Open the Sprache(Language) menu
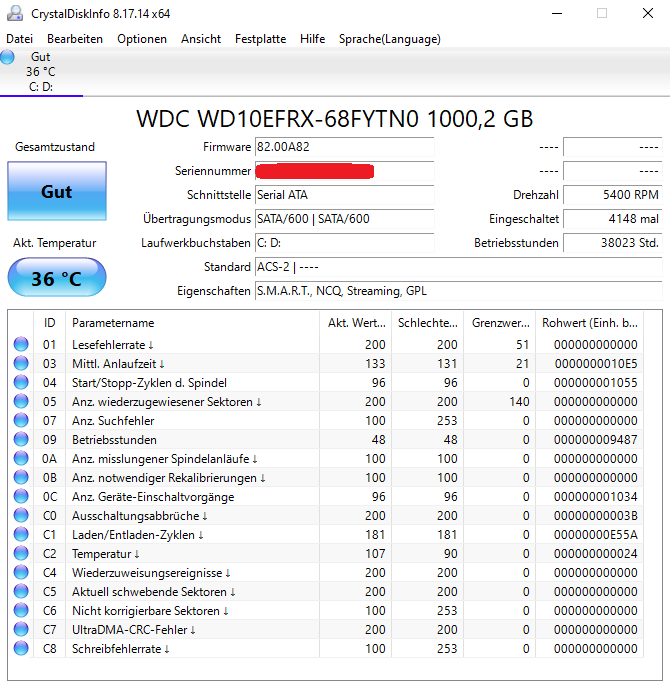670x688 pixels. point(390,39)
